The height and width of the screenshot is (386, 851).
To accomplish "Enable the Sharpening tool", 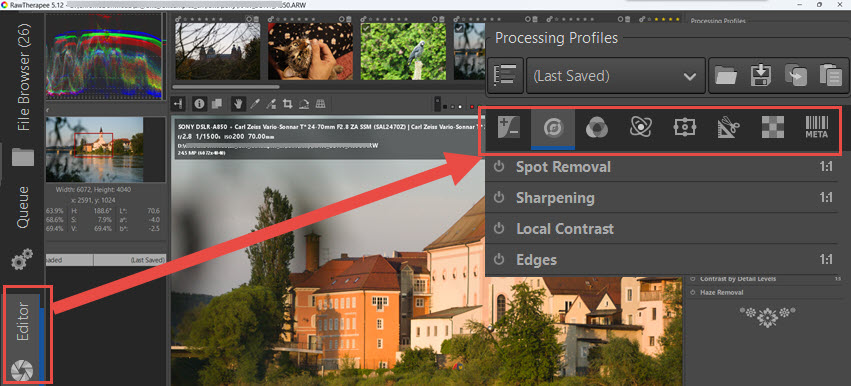I will coord(499,198).
